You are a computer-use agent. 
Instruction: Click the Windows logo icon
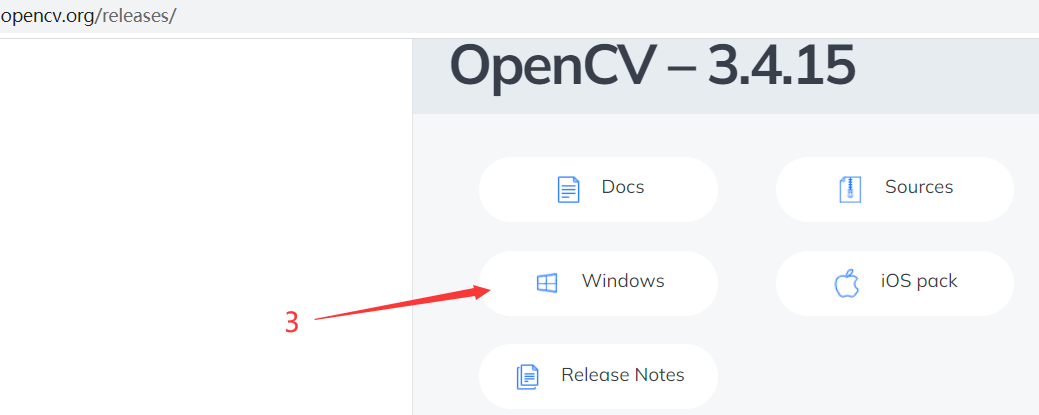547,283
